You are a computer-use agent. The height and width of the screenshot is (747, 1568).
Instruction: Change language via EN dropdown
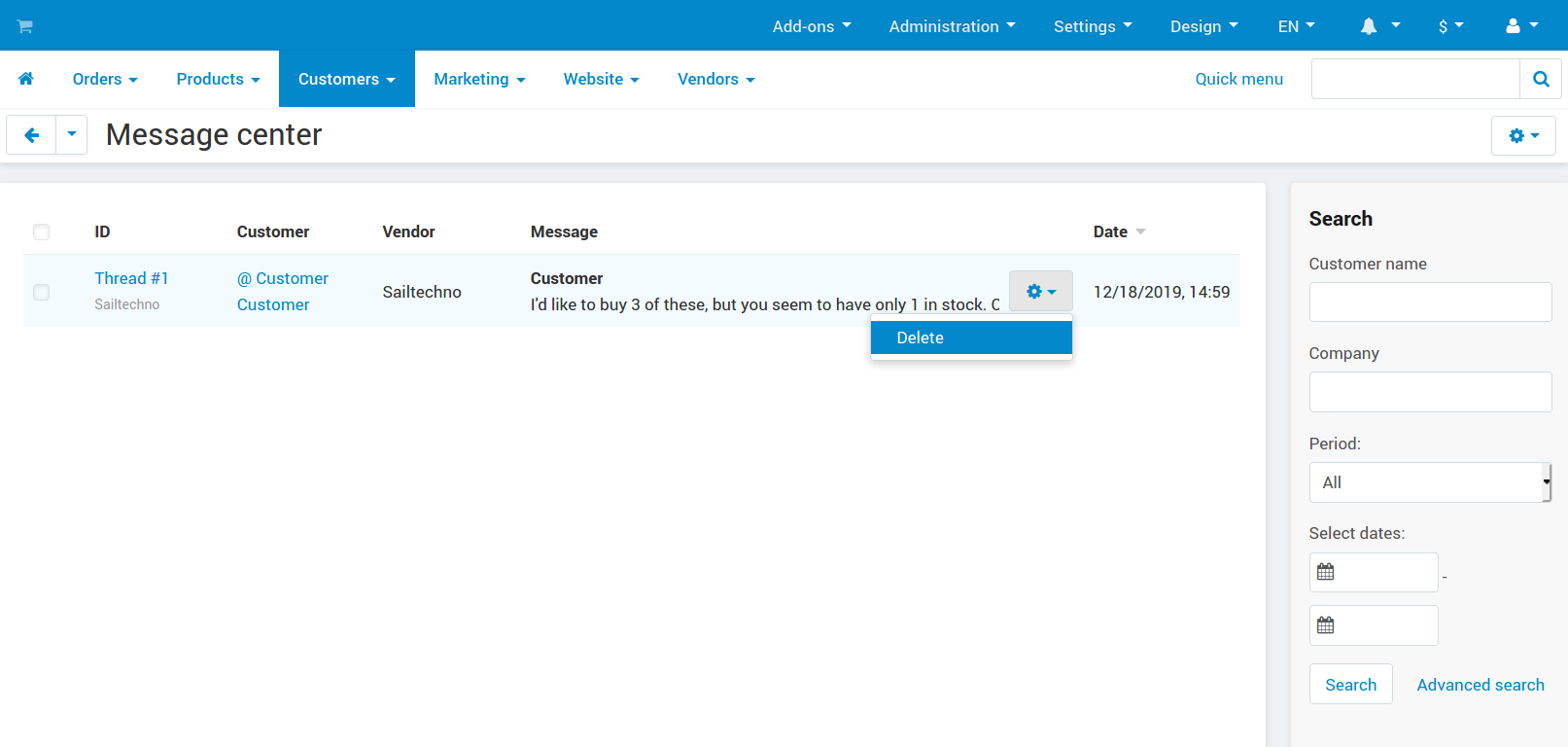click(x=1296, y=26)
